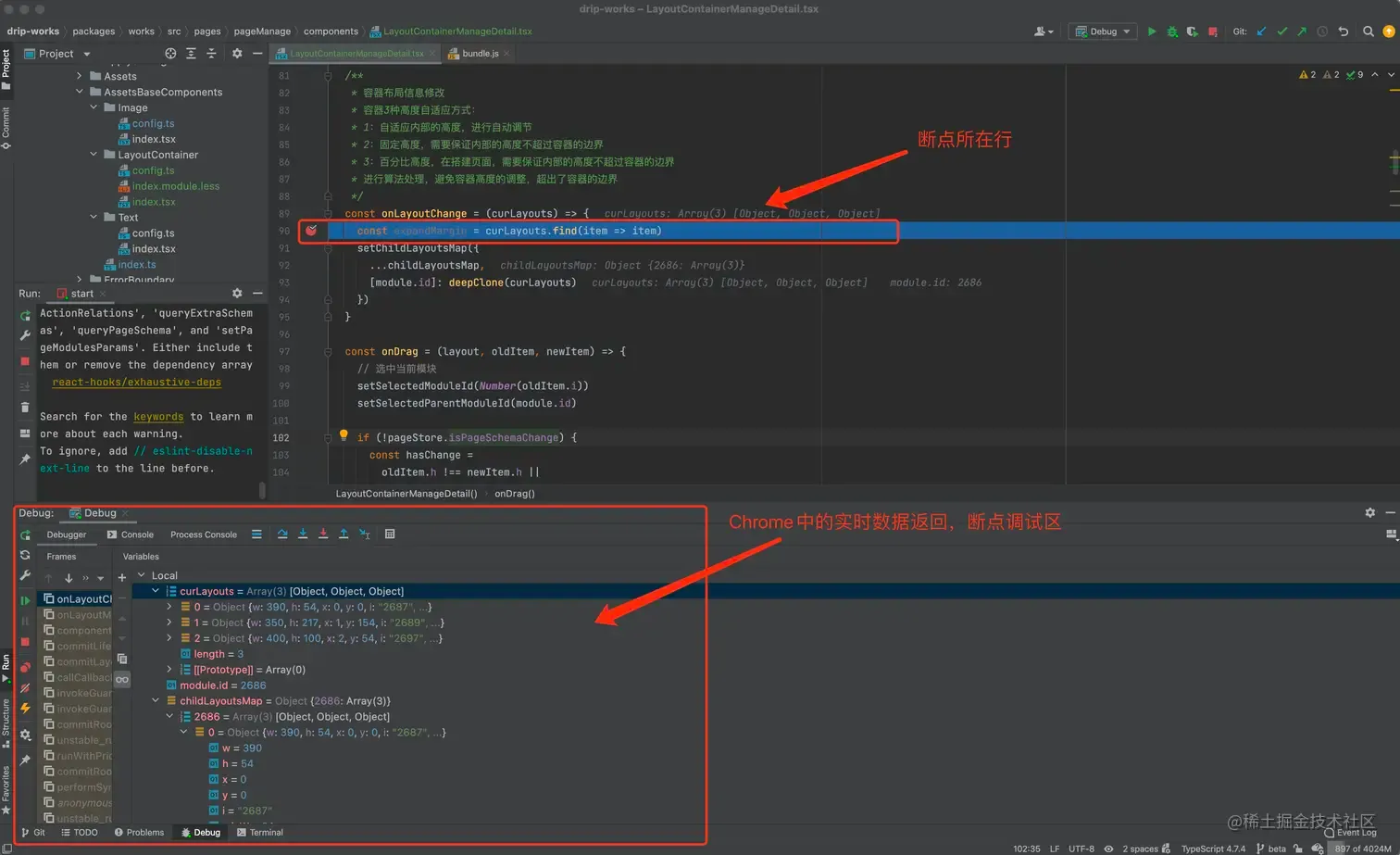
Task: Click the red Stop icon in top toolbar
Action: coord(1213,31)
